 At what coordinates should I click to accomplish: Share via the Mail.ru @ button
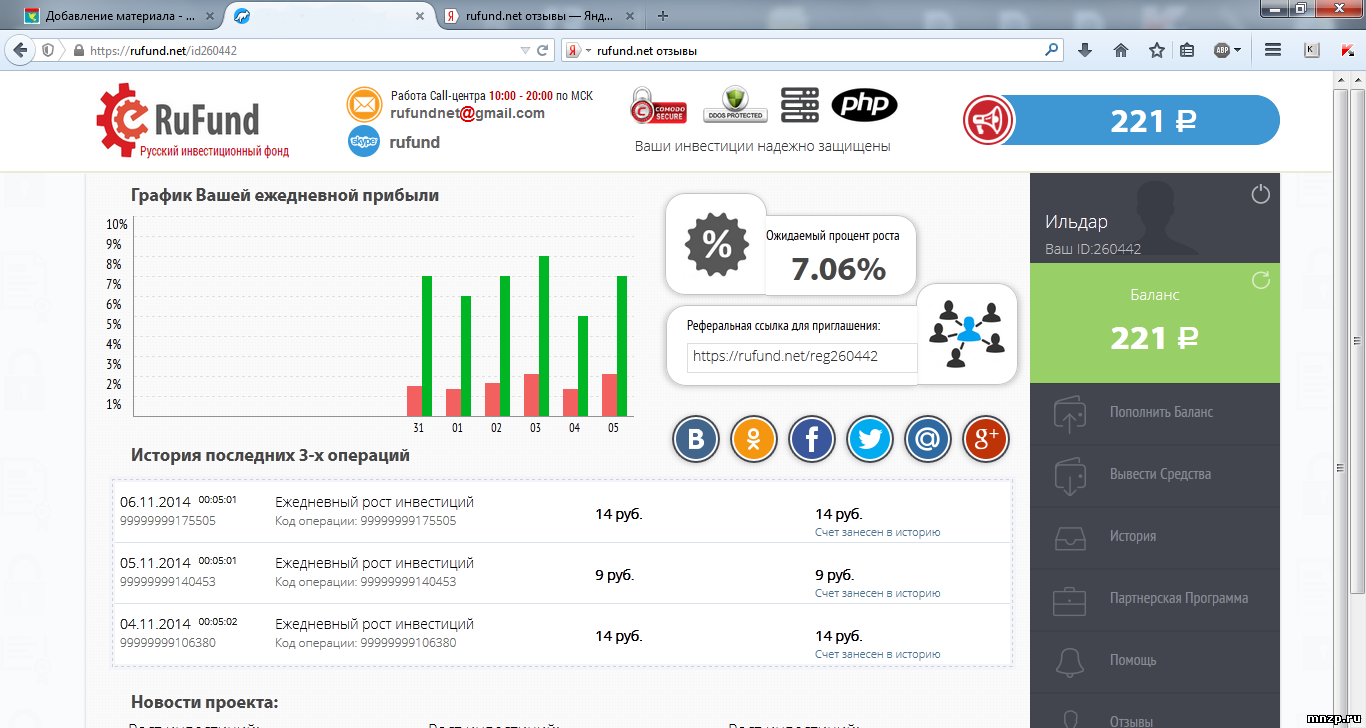point(928,439)
